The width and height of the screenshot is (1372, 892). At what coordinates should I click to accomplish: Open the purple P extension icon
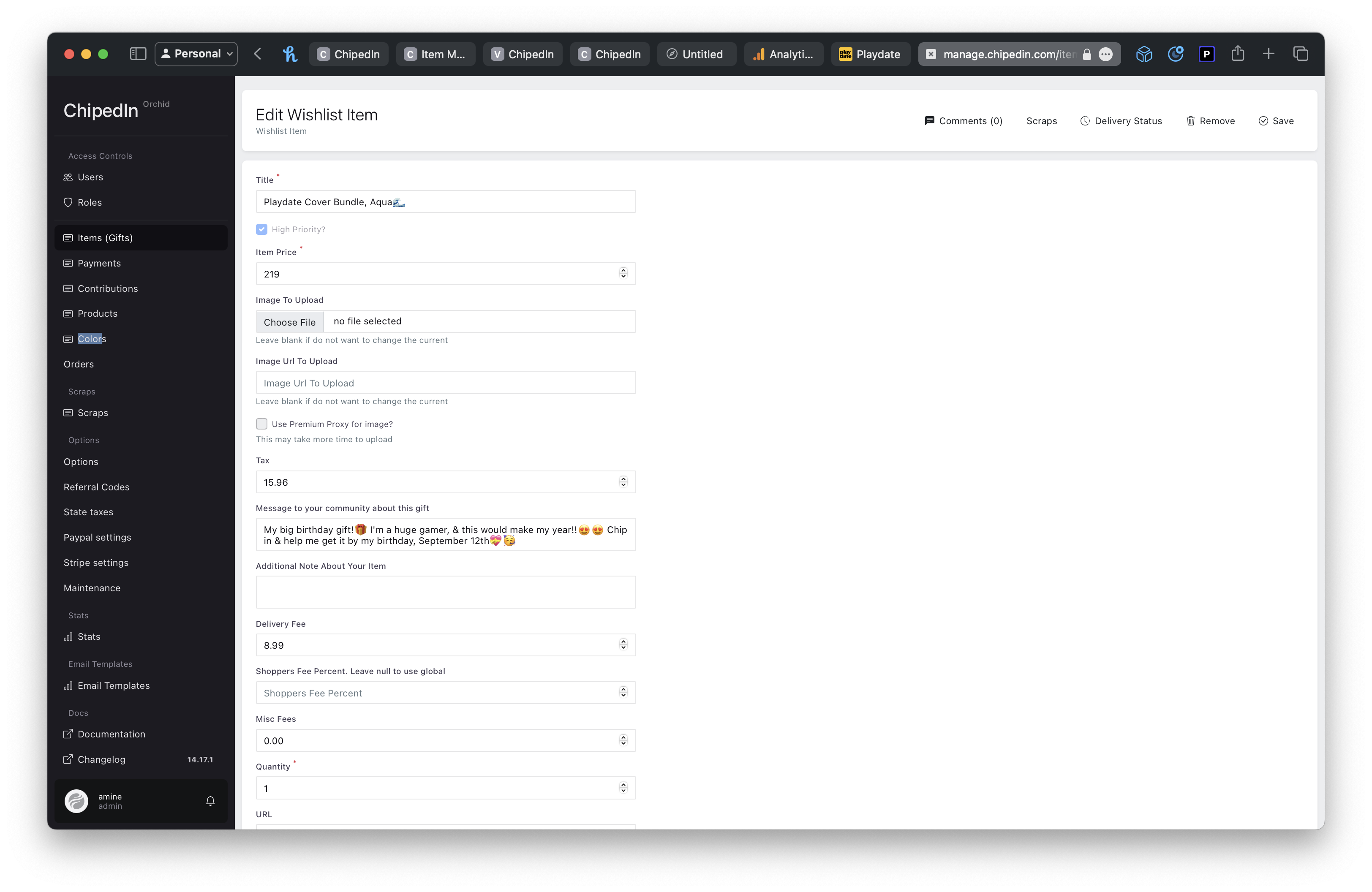[1206, 54]
